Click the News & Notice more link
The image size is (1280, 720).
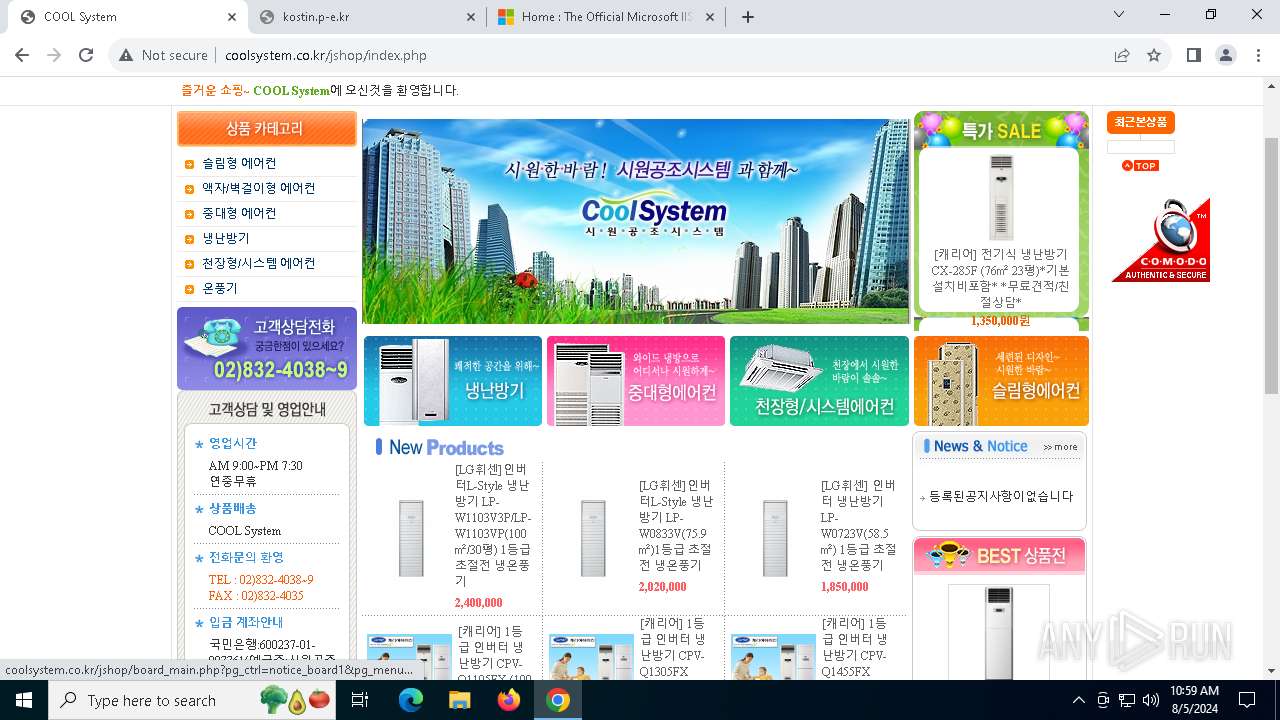pos(1060,447)
